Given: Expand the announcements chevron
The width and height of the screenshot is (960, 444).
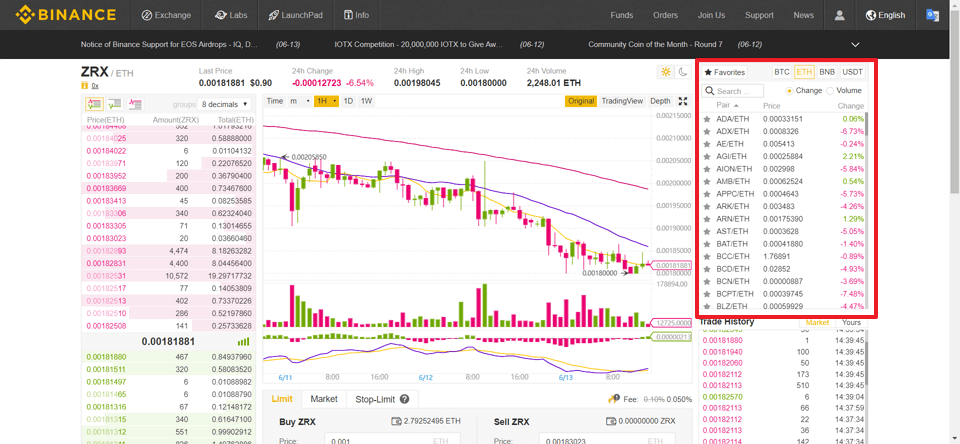Looking at the screenshot, I should point(855,45).
